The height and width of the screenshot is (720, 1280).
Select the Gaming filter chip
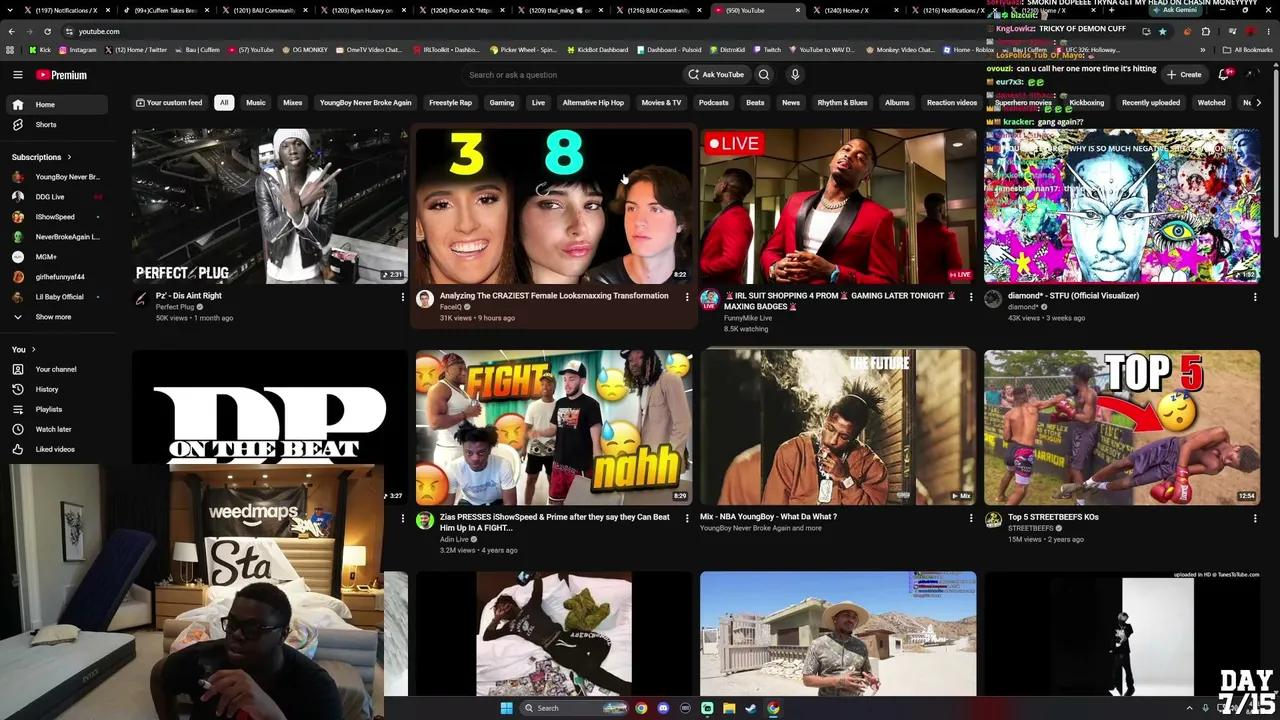pyautogui.click(x=502, y=103)
